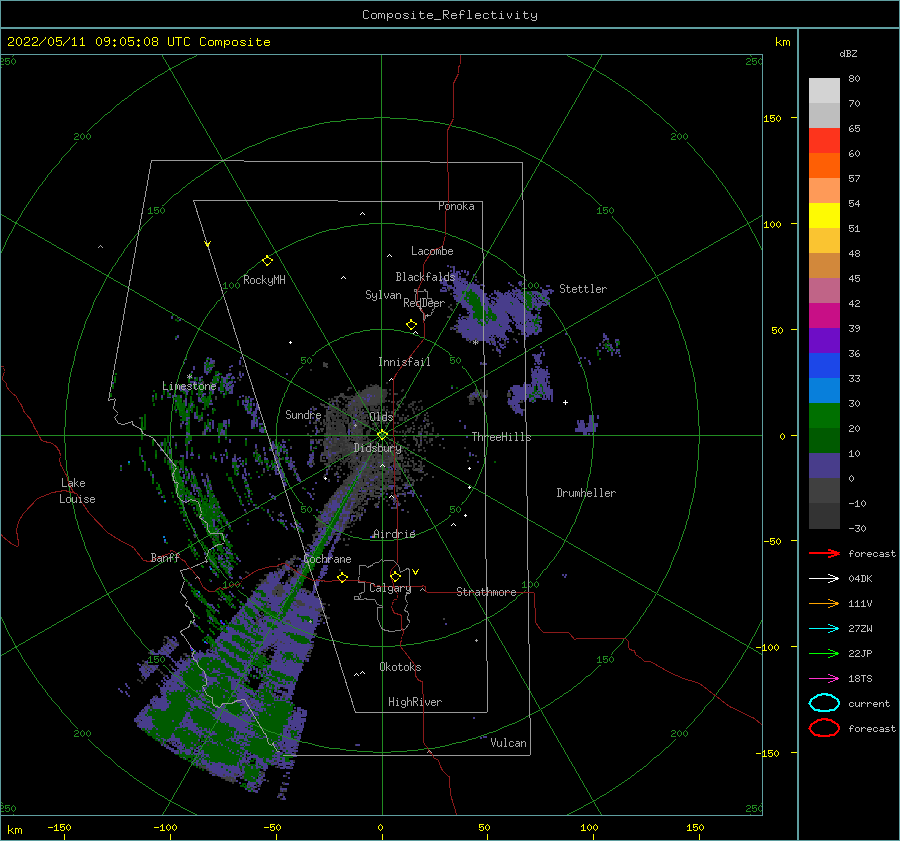Click the Okotoks label
The width and height of the screenshot is (900, 841).
(x=400, y=667)
